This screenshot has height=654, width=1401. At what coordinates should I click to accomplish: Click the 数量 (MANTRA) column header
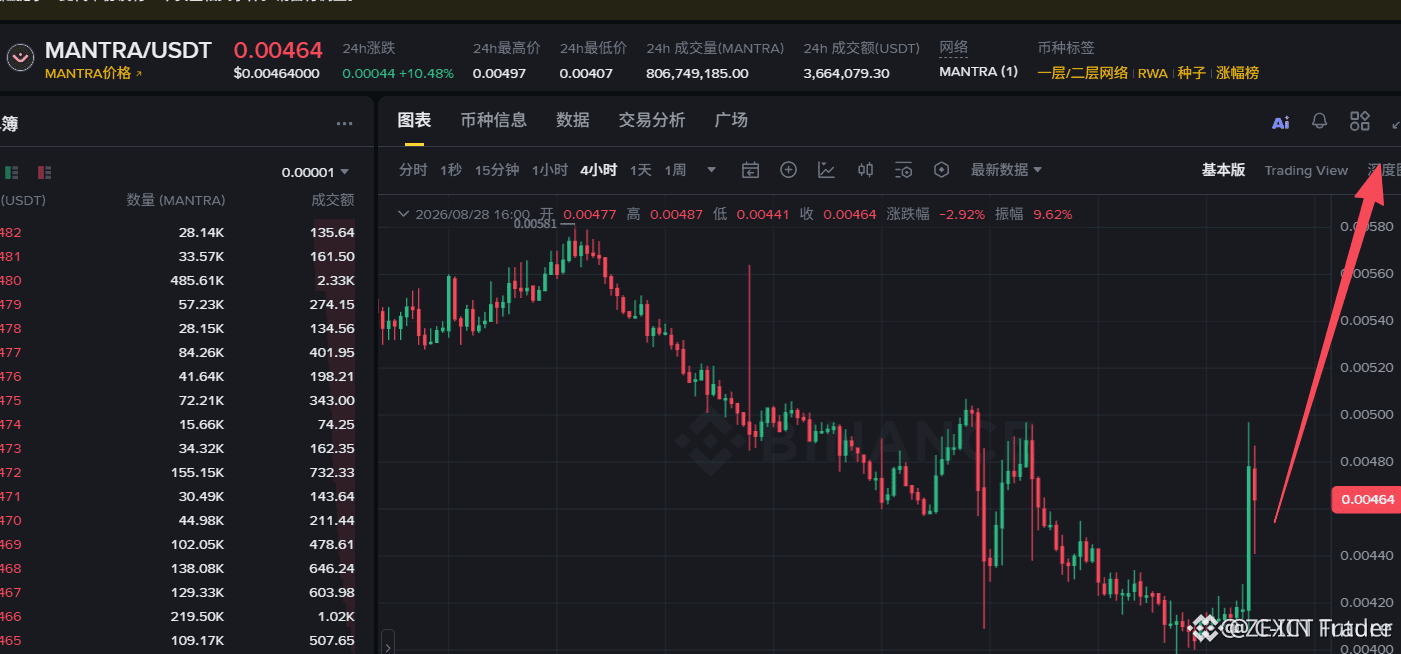pyautogui.click(x=176, y=200)
